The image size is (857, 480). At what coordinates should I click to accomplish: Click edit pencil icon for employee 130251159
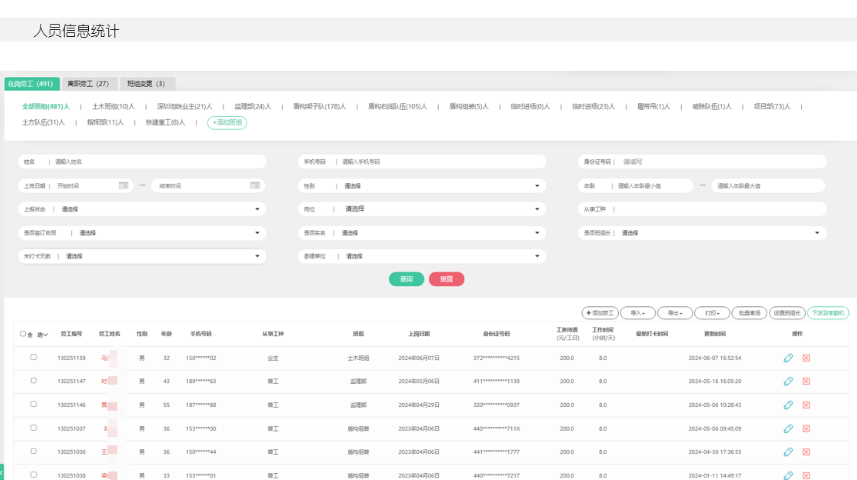[788, 357]
